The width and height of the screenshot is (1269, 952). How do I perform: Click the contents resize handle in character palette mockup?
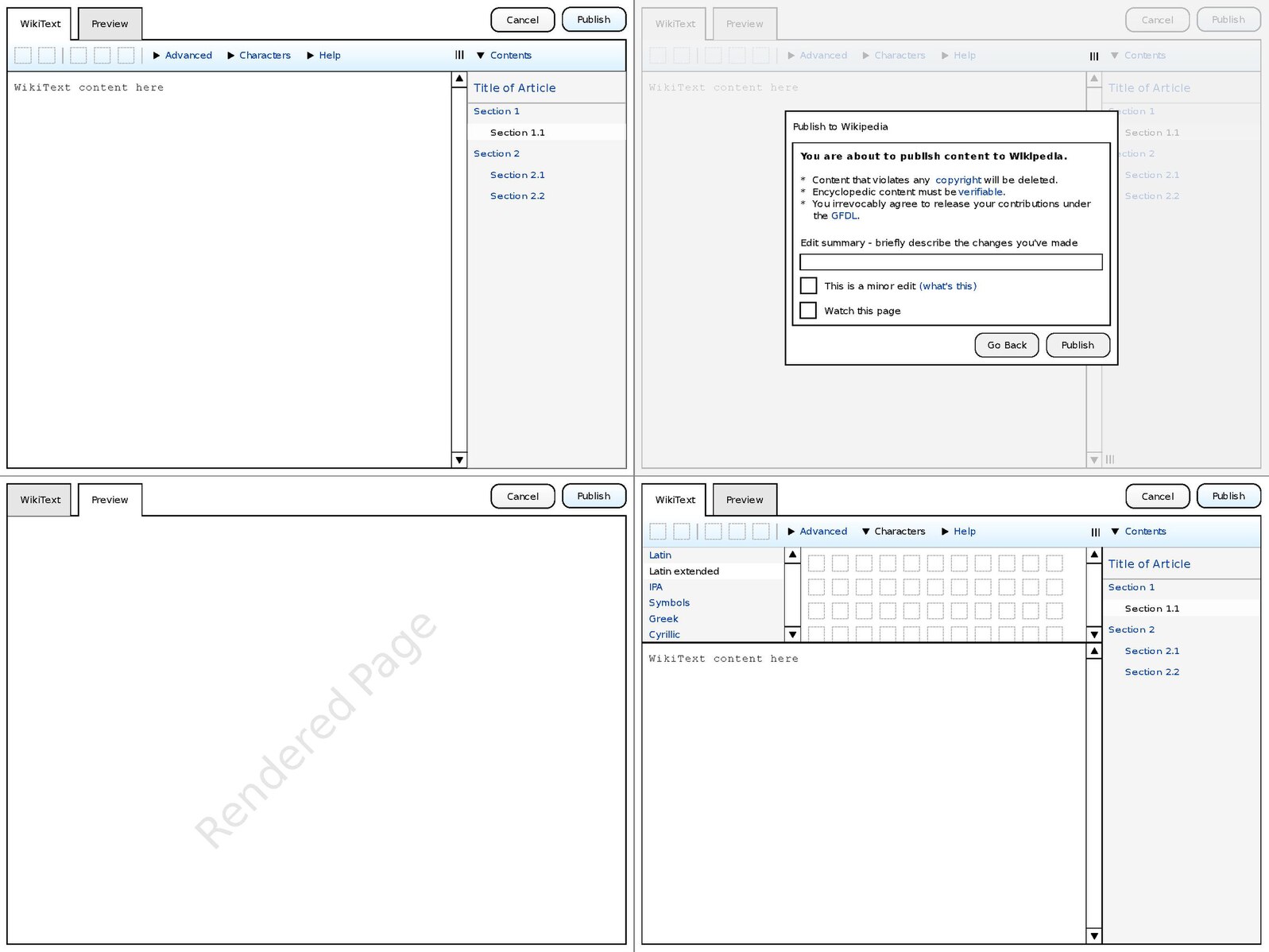1095,532
